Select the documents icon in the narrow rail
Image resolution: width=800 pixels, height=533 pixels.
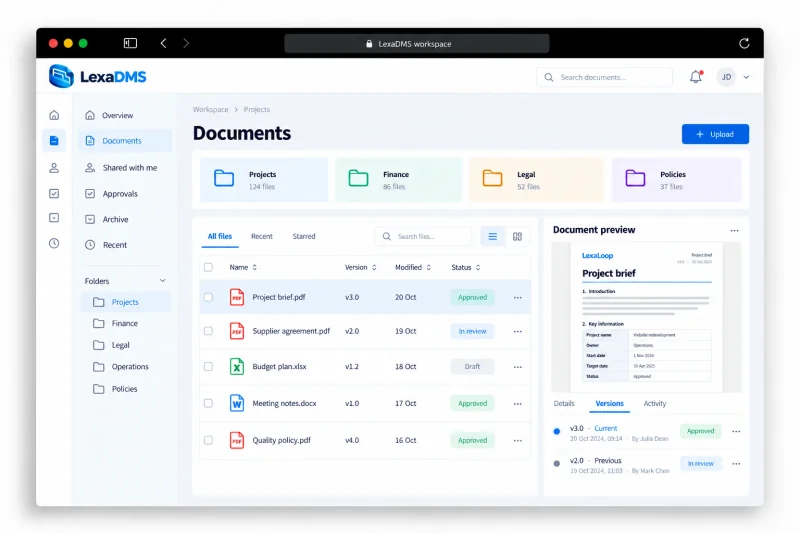point(54,140)
